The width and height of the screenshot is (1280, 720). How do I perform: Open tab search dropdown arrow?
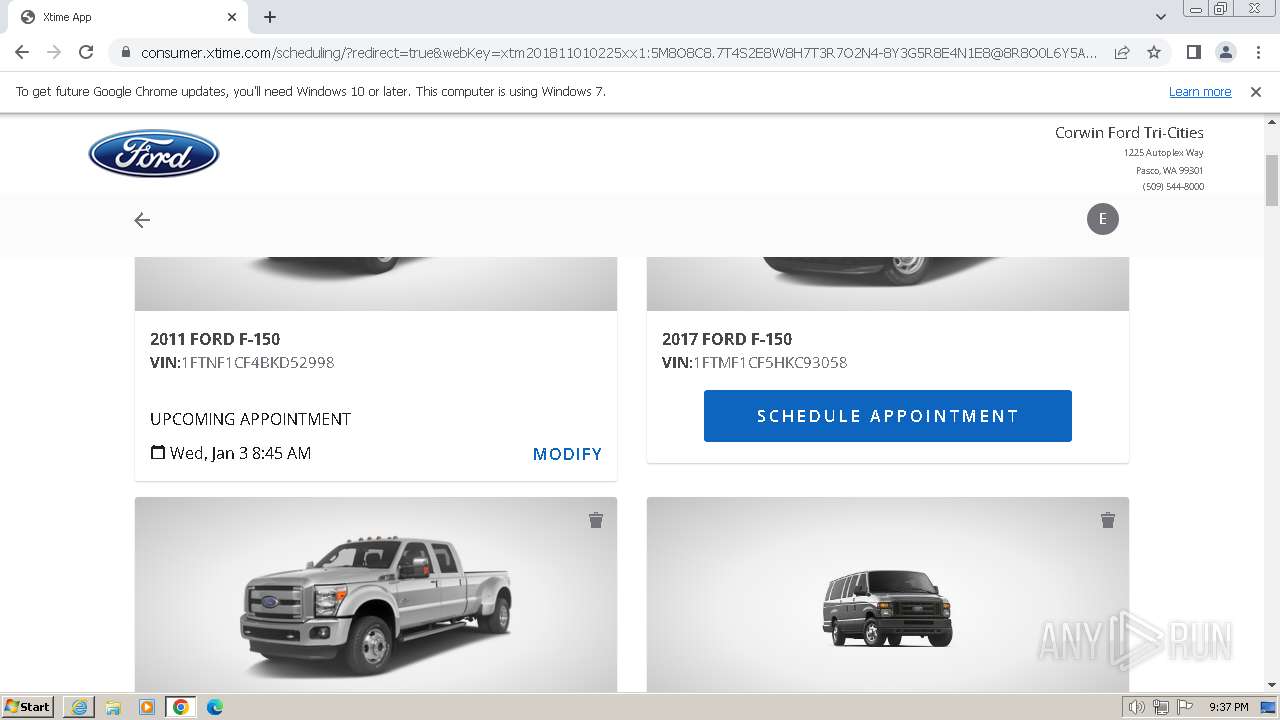(1160, 17)
